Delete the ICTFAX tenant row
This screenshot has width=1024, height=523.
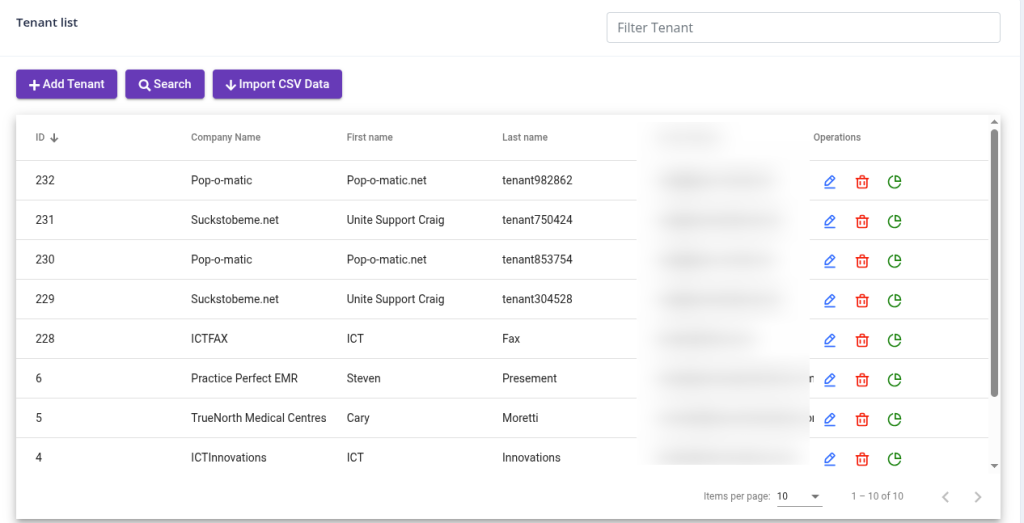tap(861, 340)
